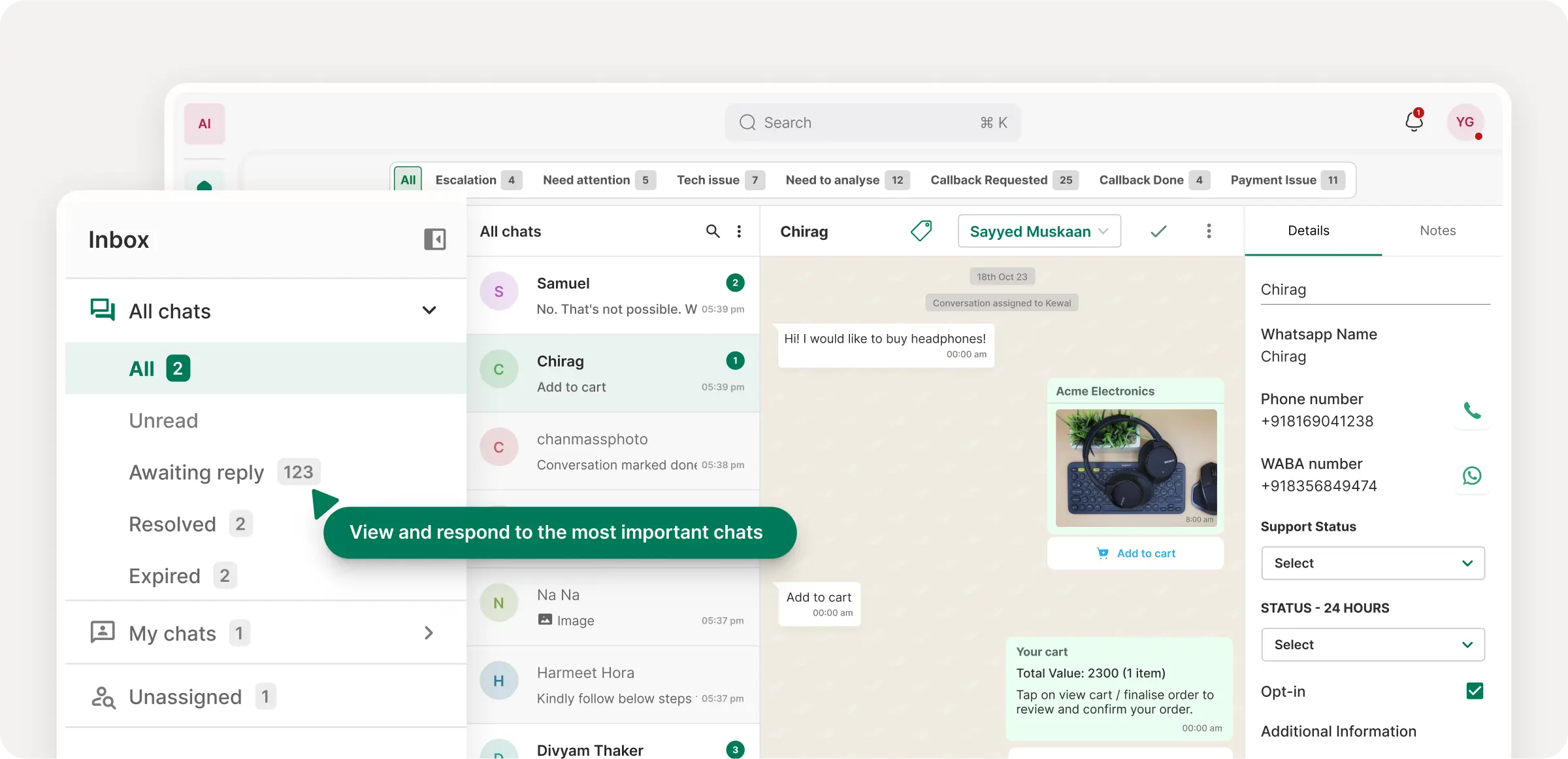Mark Chirag's conversation resolved with the checkmark
This screenshot has width=1568, height=759.
[1158, 231]
